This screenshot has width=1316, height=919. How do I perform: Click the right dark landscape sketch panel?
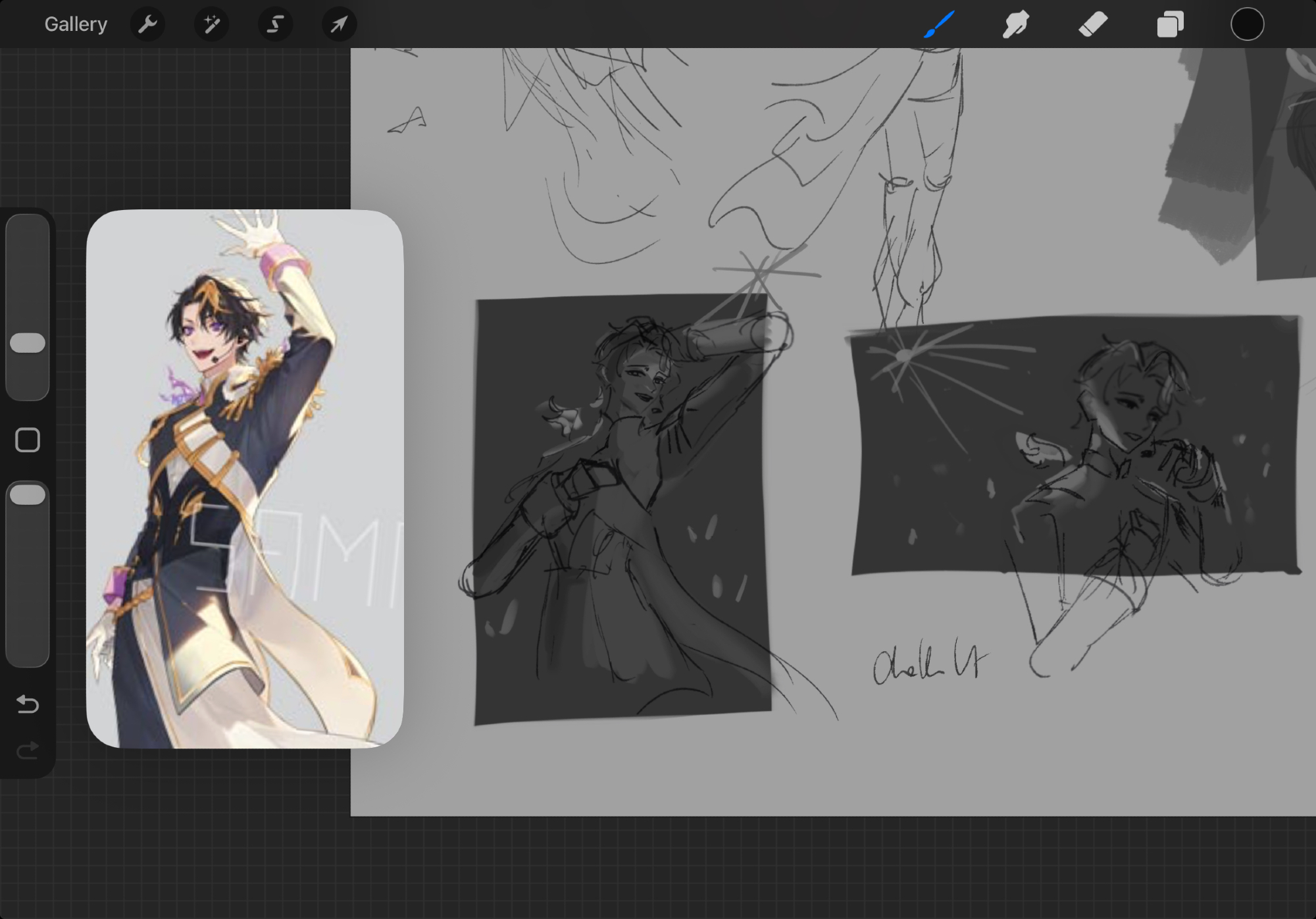point(1075,445)
